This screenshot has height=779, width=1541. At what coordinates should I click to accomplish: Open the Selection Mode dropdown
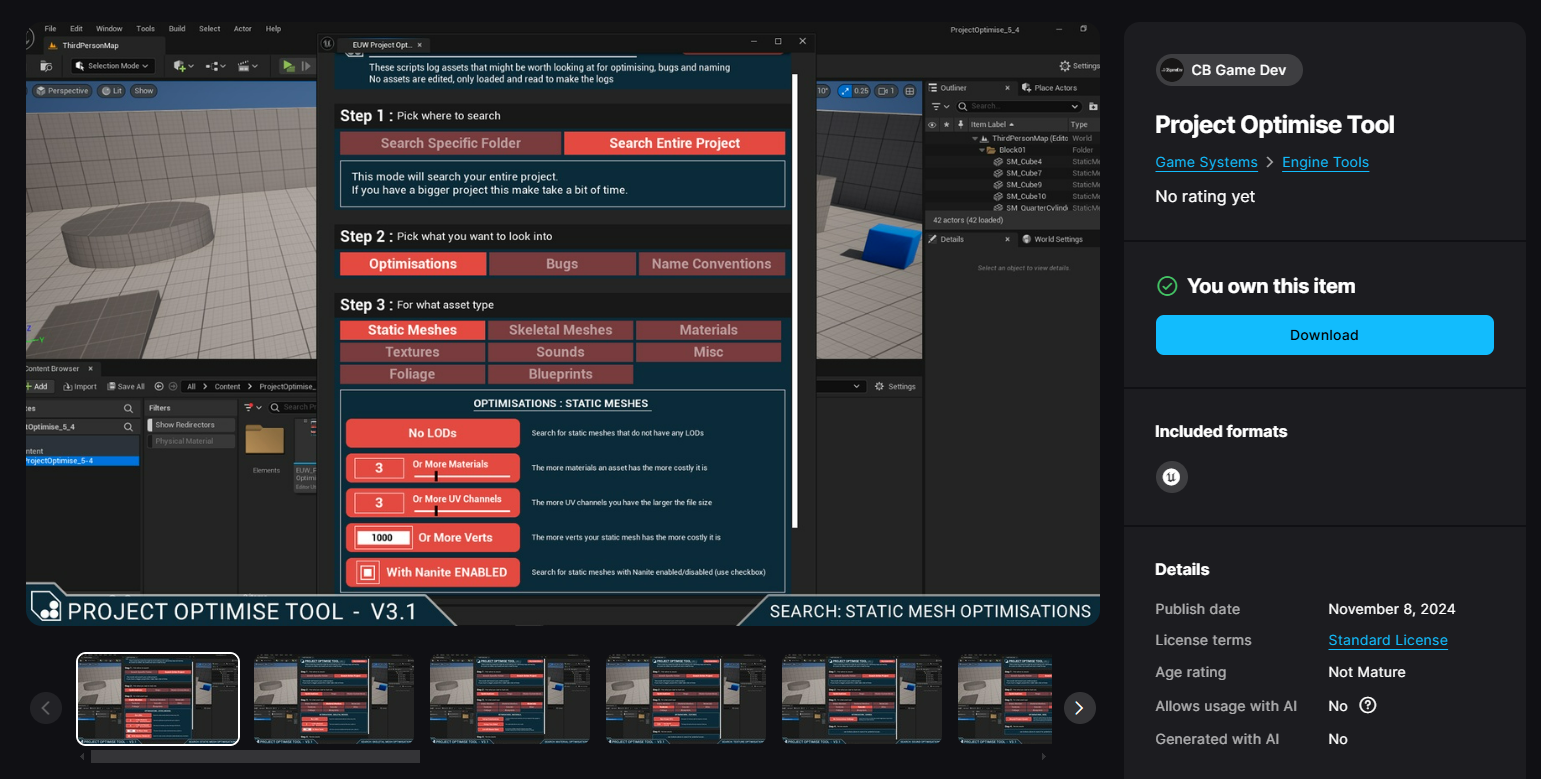coord(112,66)
